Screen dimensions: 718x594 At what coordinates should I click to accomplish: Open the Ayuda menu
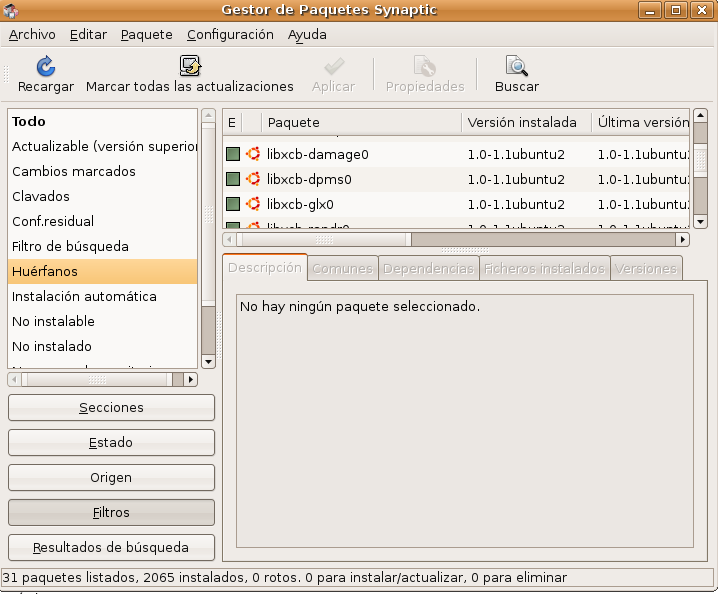[307, 35]
